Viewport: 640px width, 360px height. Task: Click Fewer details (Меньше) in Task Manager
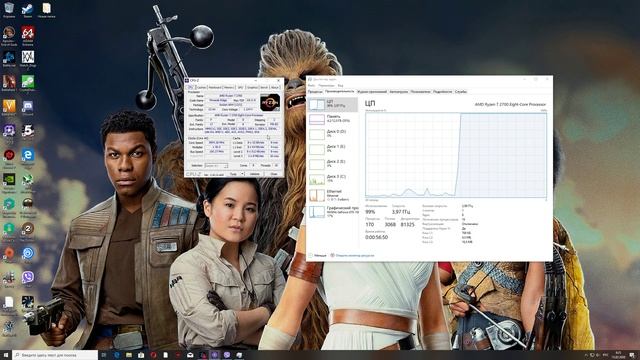(x=318, y=256)
